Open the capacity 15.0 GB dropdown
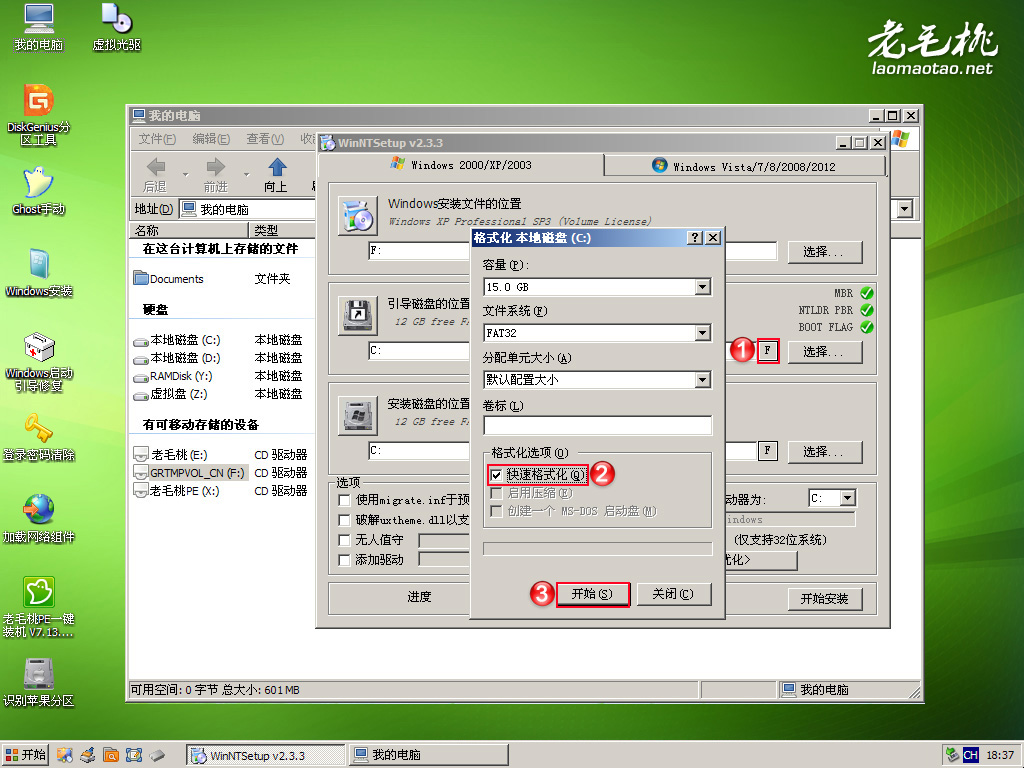 click(703, 287)
